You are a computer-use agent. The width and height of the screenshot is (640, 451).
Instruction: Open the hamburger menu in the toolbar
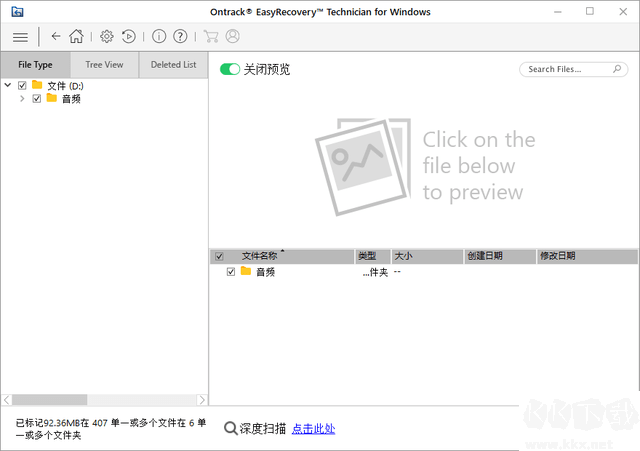(x=20, y=37)
